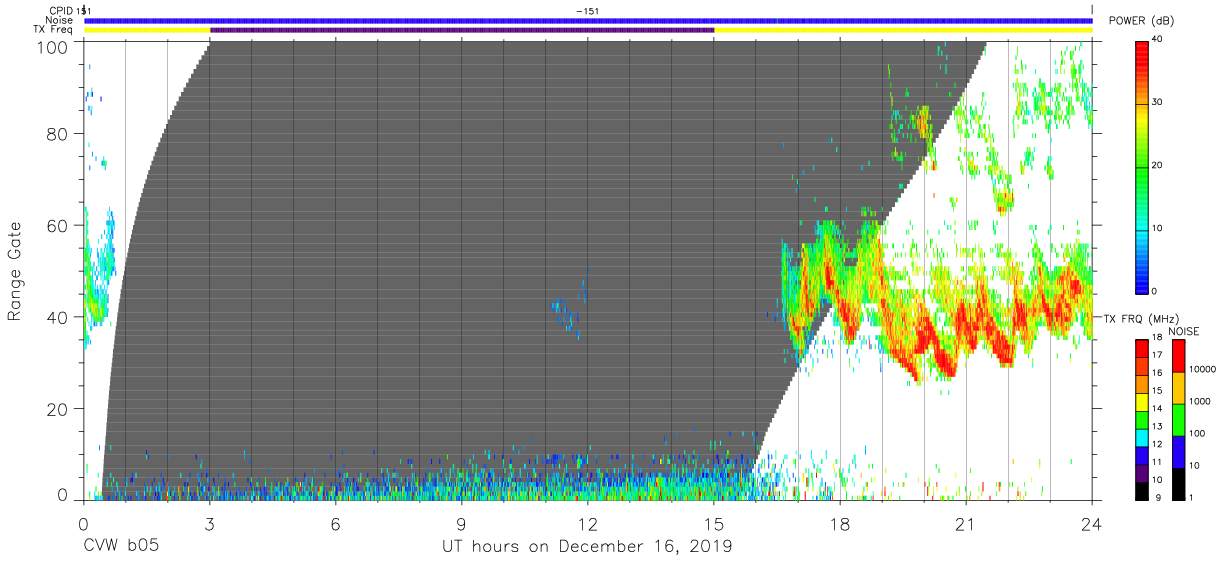Image resolution: width=1228 pixels, height=567 pixels.
Task: Click the -151 CPID value label
Action: coord(588,11)
